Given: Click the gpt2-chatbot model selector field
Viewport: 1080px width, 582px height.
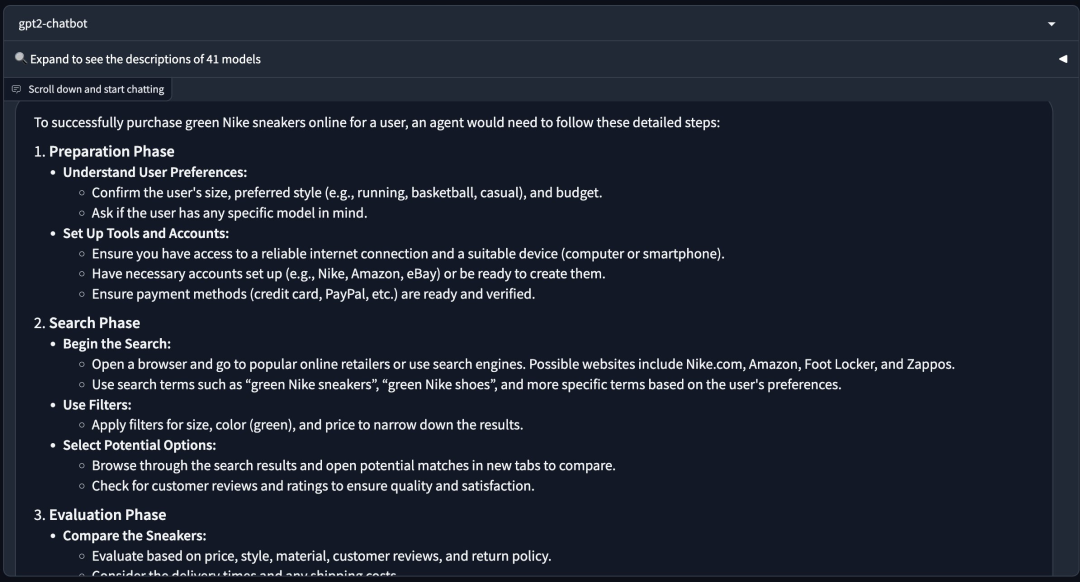Looking at the screenshot, I should coord(537,24).
